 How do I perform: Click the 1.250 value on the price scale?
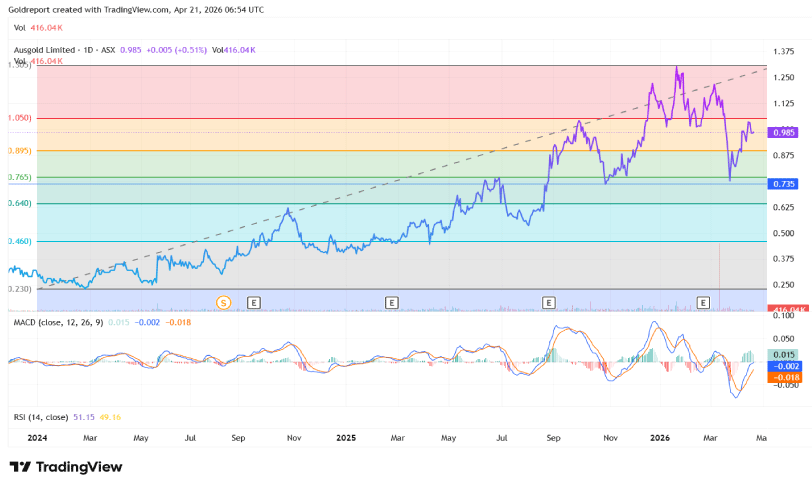coord(783,77)
